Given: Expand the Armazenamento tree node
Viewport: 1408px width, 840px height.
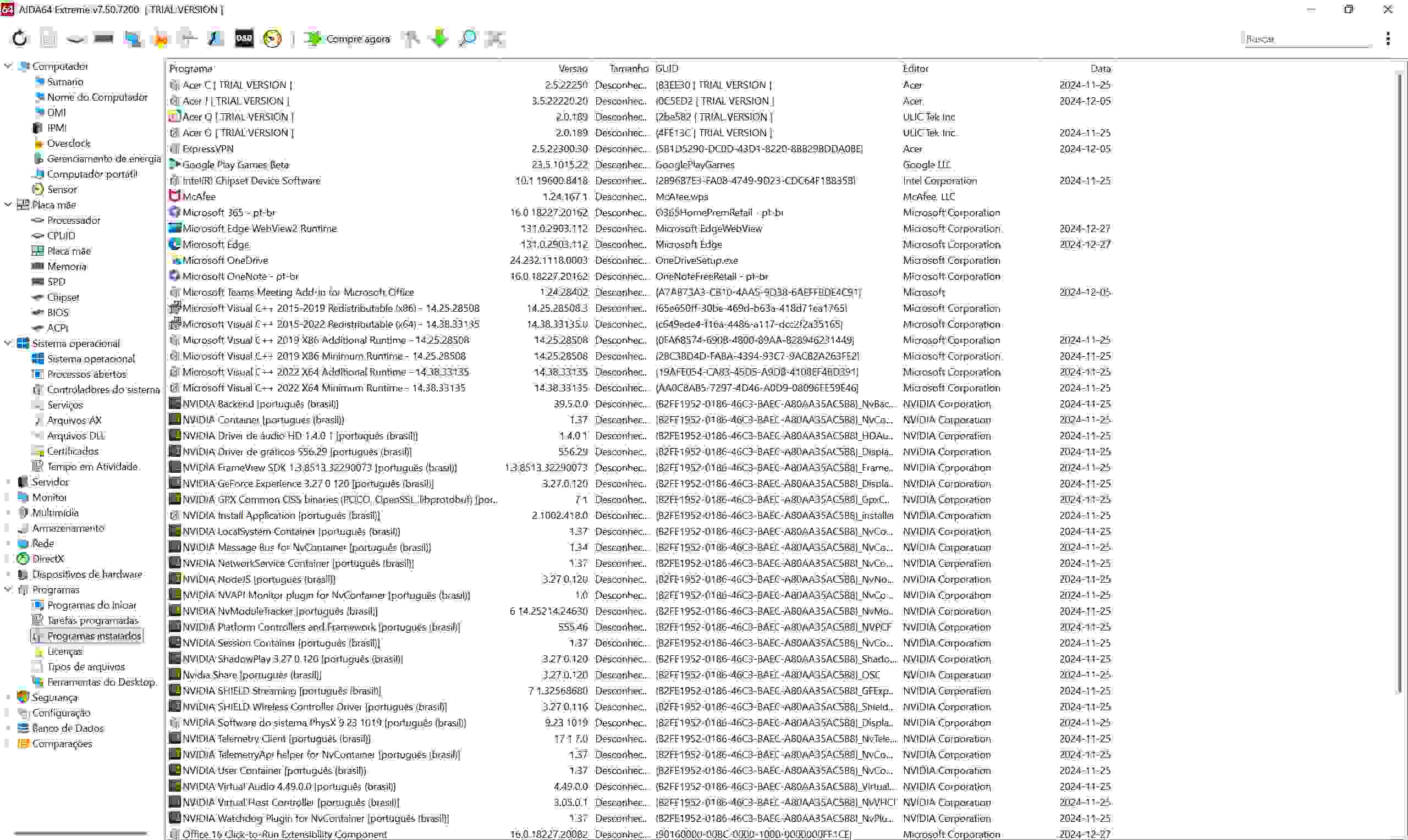Looking at the screenshot, I should (x=8, y=528).
